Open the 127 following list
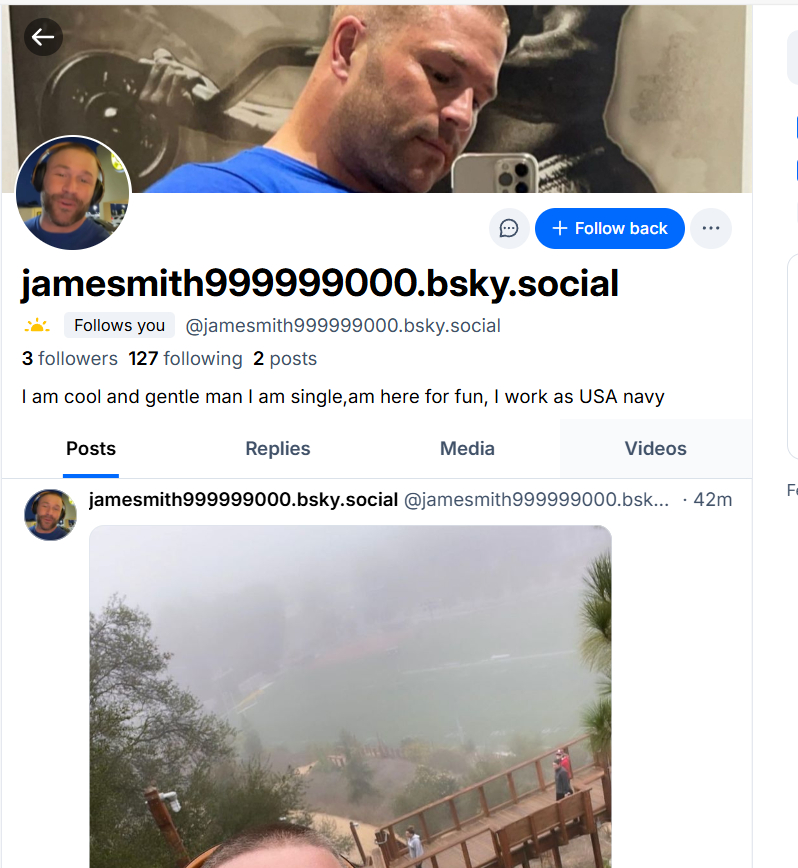Screen dimensions: 798x868 (x=185, y=358)
